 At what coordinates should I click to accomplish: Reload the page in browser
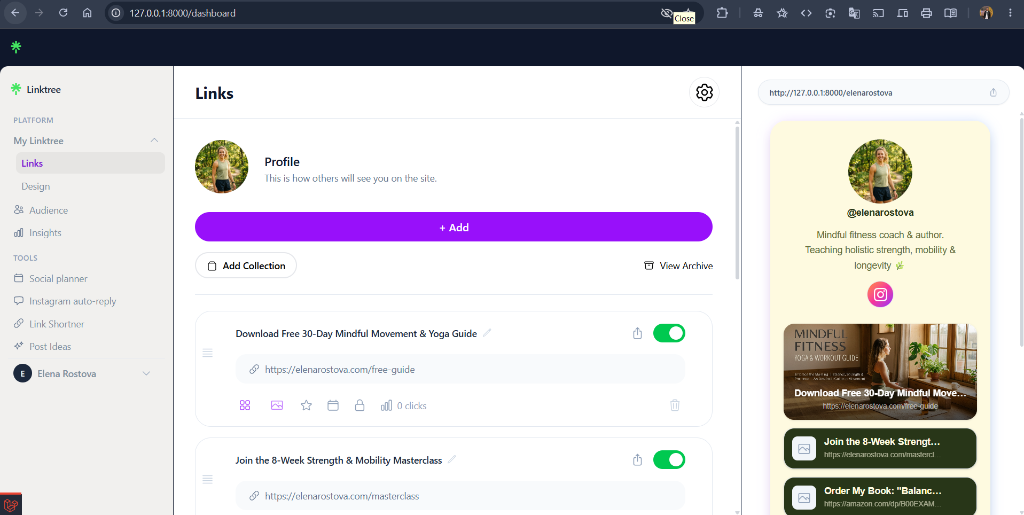(x=63, y=12)
